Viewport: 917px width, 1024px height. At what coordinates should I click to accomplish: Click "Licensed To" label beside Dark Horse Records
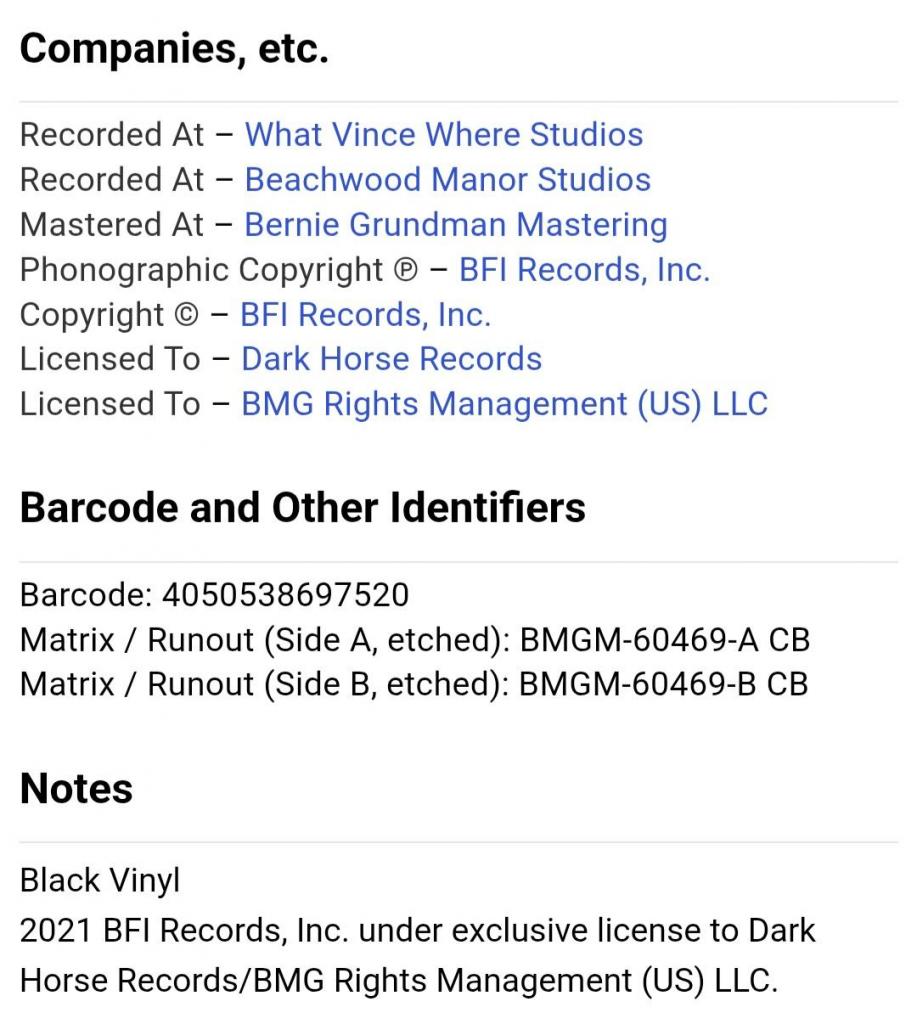click(110, 359)
